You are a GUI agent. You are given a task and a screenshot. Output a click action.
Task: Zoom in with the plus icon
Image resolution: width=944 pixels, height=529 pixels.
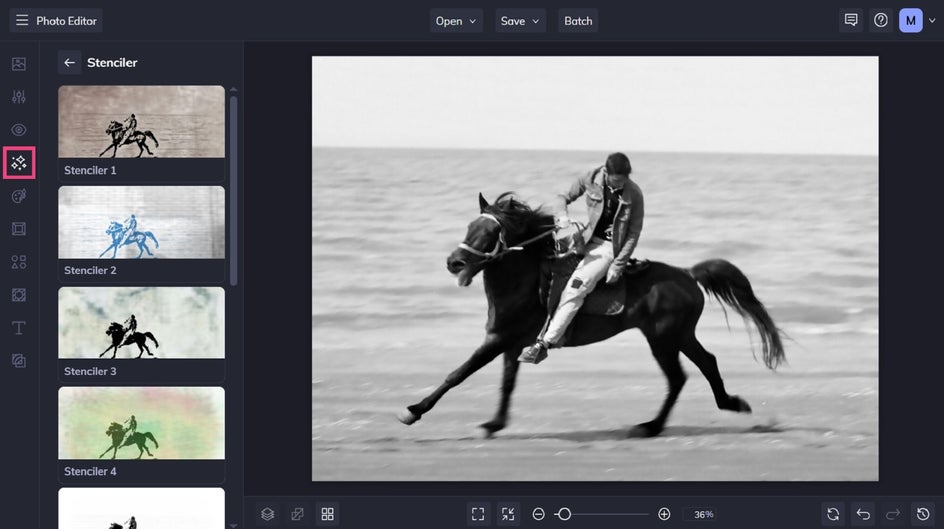click(x=664, y=514)
